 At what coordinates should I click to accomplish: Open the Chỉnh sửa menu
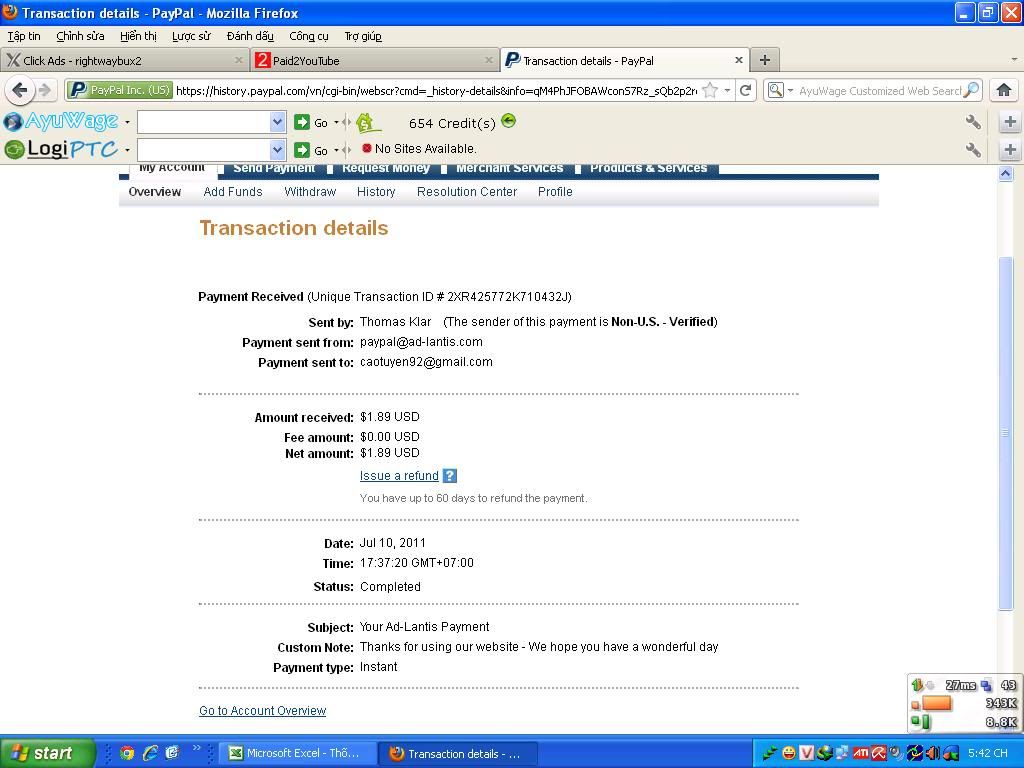(80, 36)
